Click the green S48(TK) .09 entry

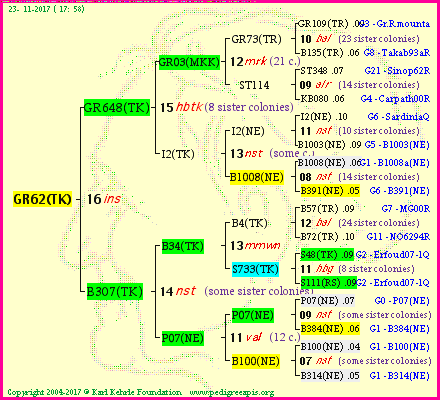pyautogui.click(x=327, y=255)
